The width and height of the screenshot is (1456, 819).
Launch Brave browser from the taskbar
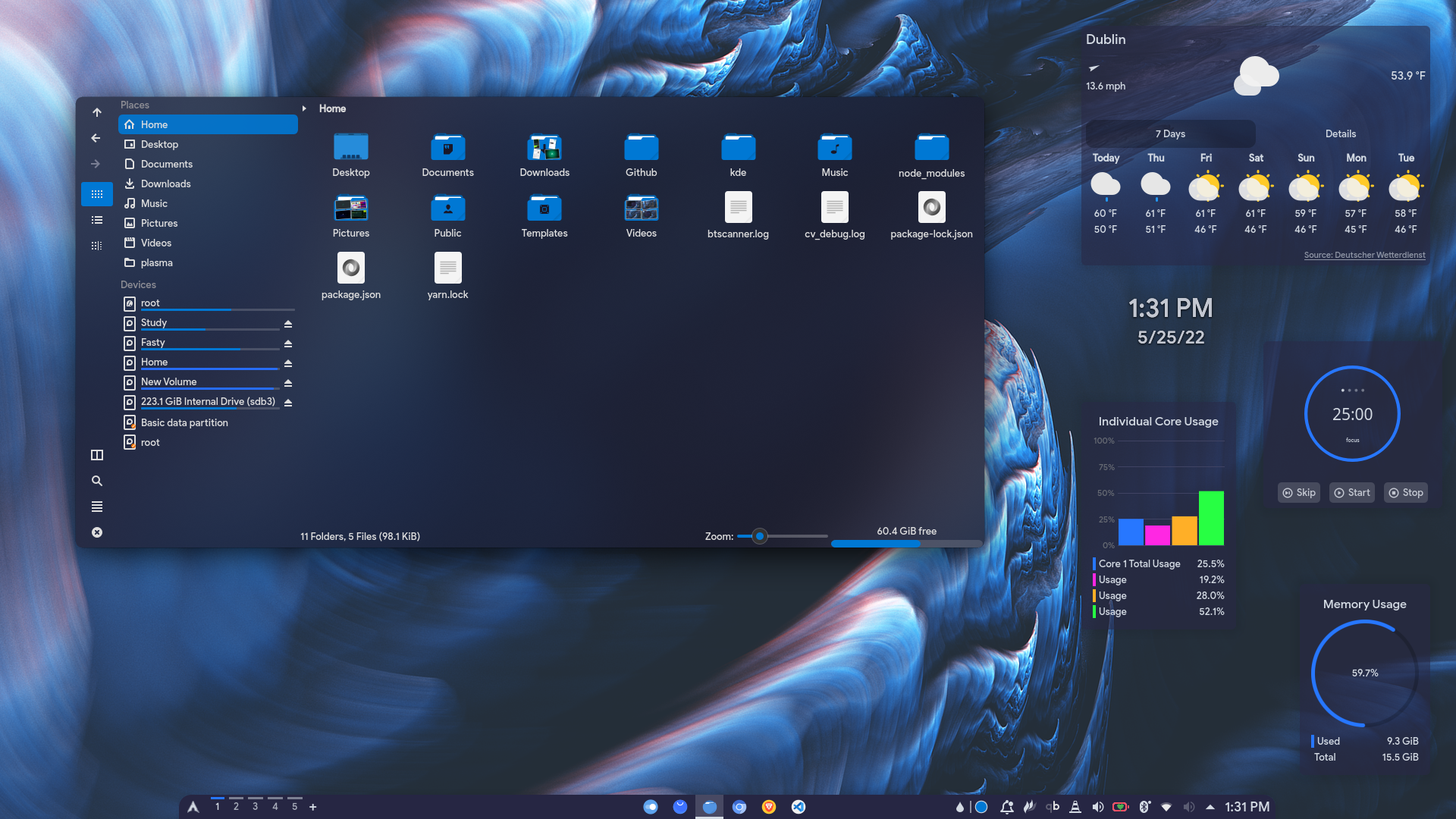769,807
